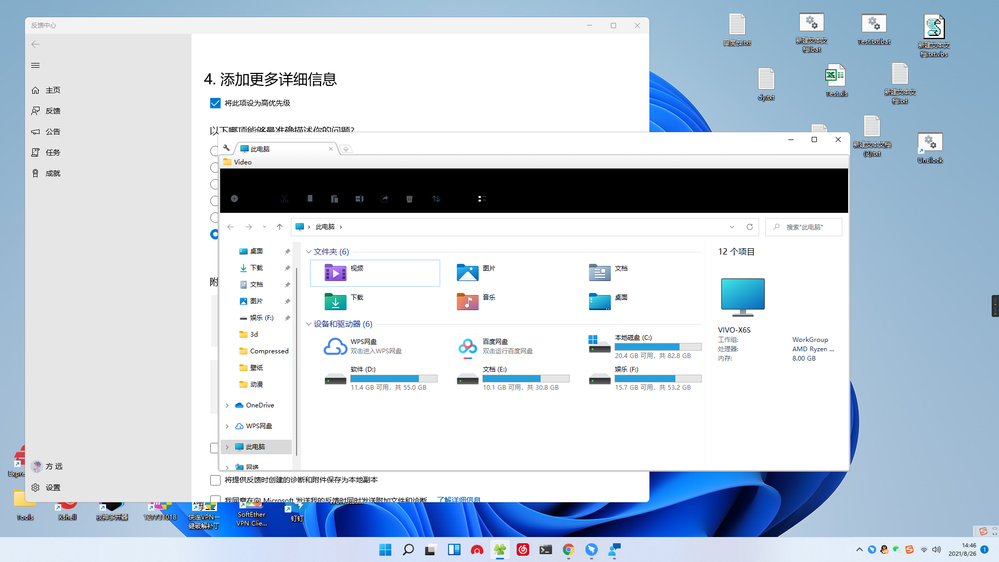Close the 此电脑 explorer tab

coord(331,148)
